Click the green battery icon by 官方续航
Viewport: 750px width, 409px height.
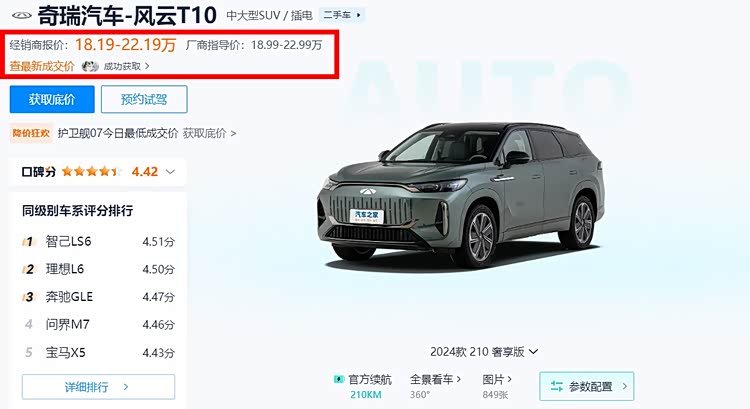click(339, 379)
